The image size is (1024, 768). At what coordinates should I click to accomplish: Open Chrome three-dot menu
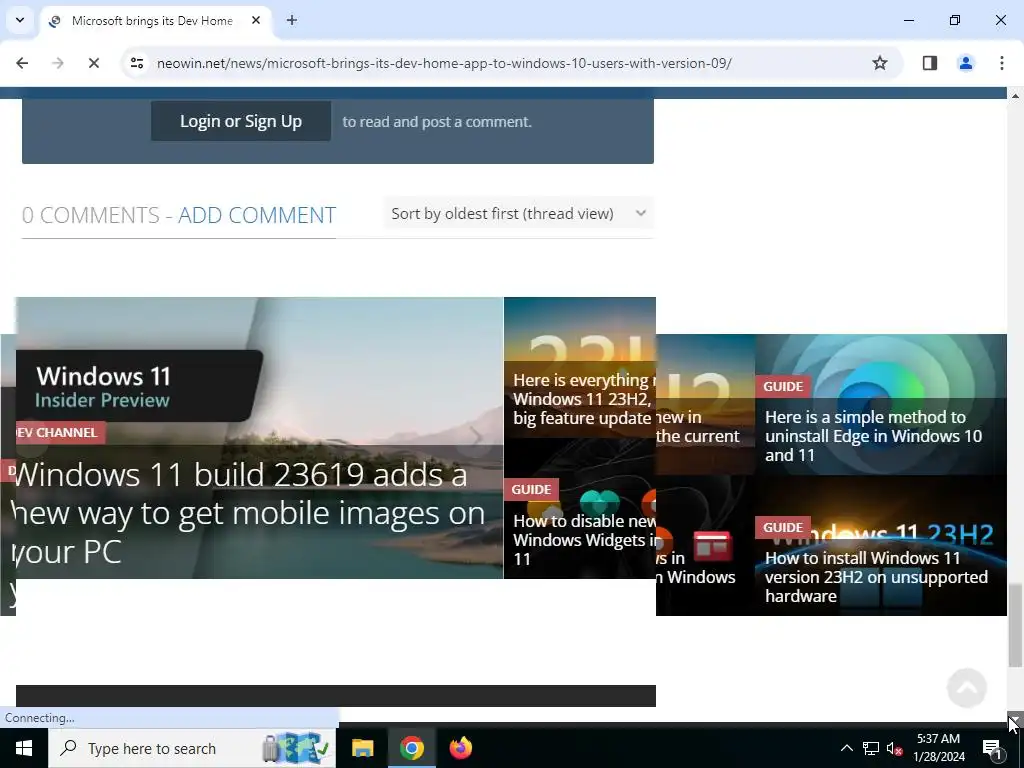(1001, 63)
